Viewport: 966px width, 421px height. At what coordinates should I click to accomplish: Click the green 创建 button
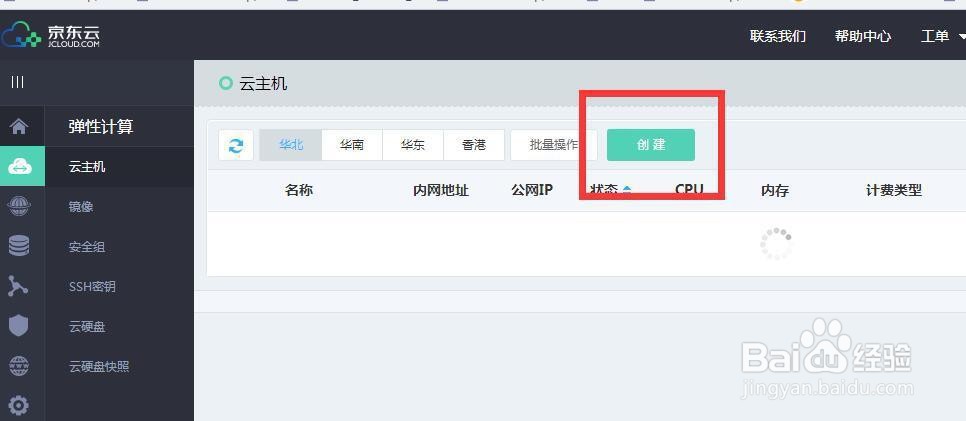(651, 145)
